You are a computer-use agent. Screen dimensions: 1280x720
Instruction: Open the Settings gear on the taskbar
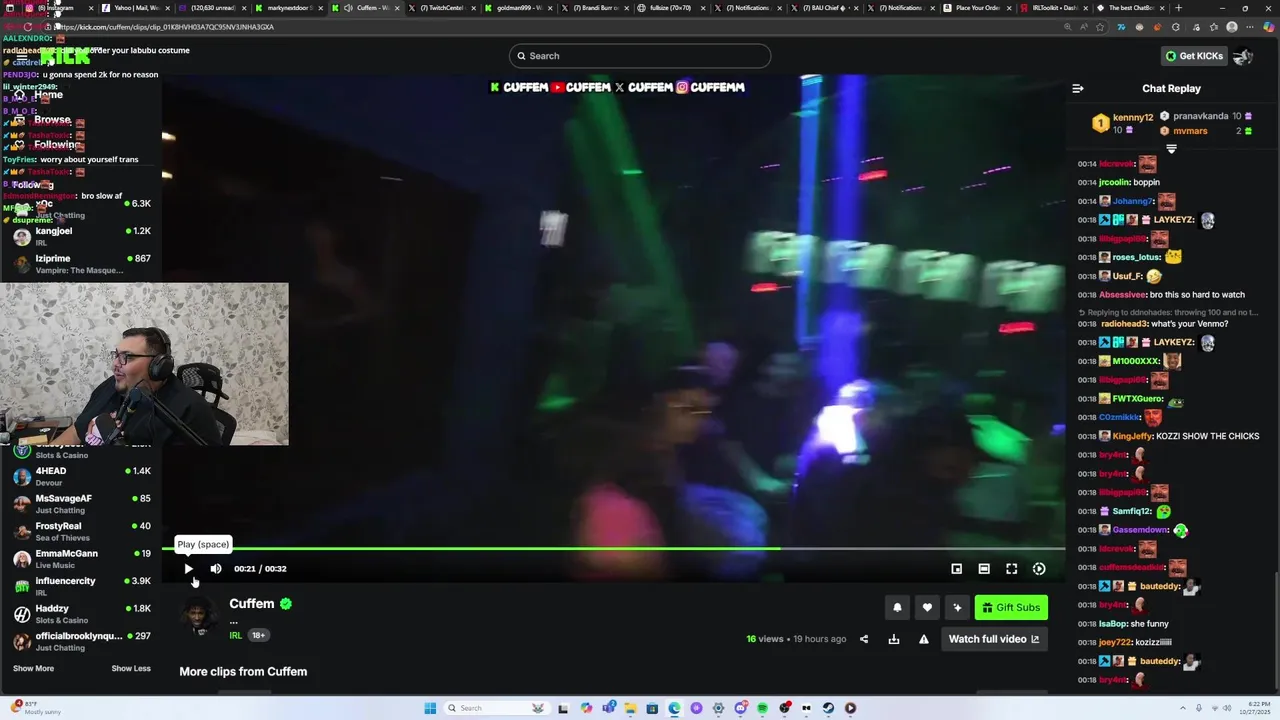pos(718,708)
